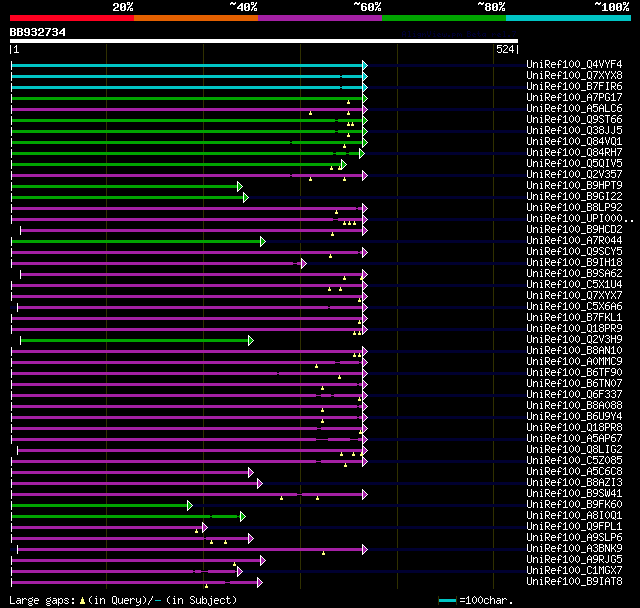Click the 'Large gaps' legend text
Image resolution: width=640 pixels, height=608 pixels.
(x=42, y=601)
